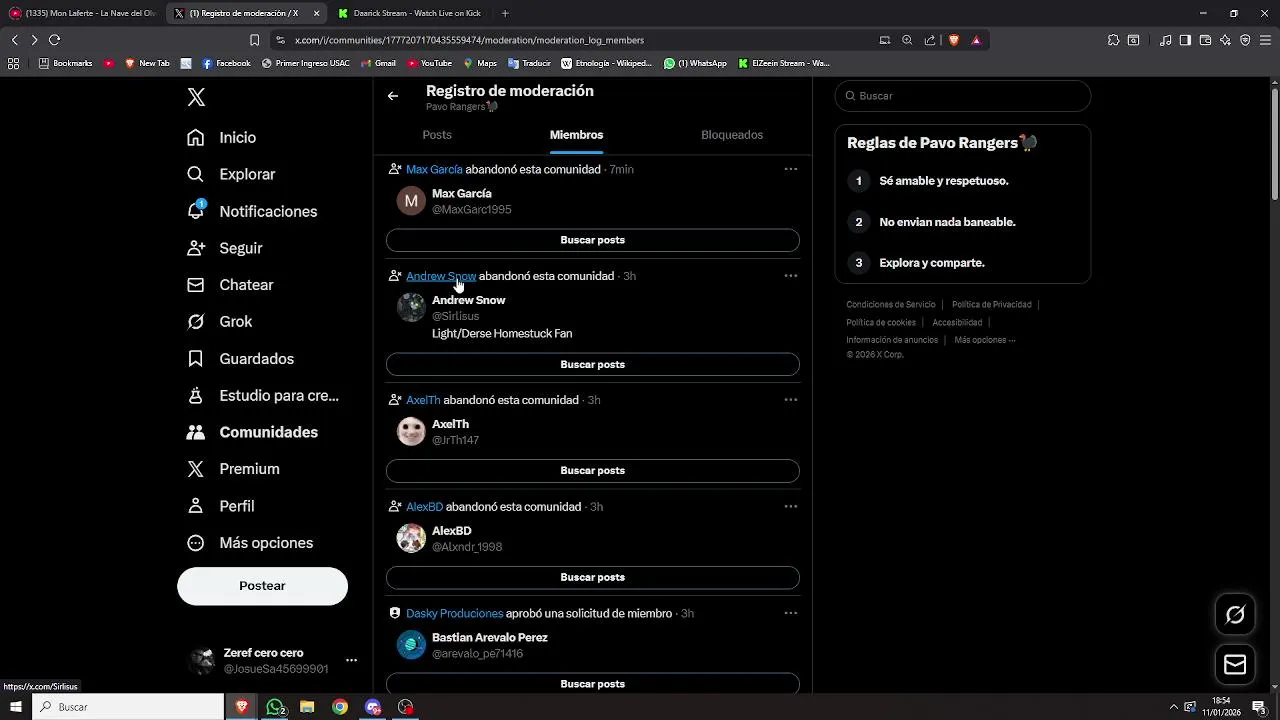Click the browser address bar URL

click(x=469, y=40)
